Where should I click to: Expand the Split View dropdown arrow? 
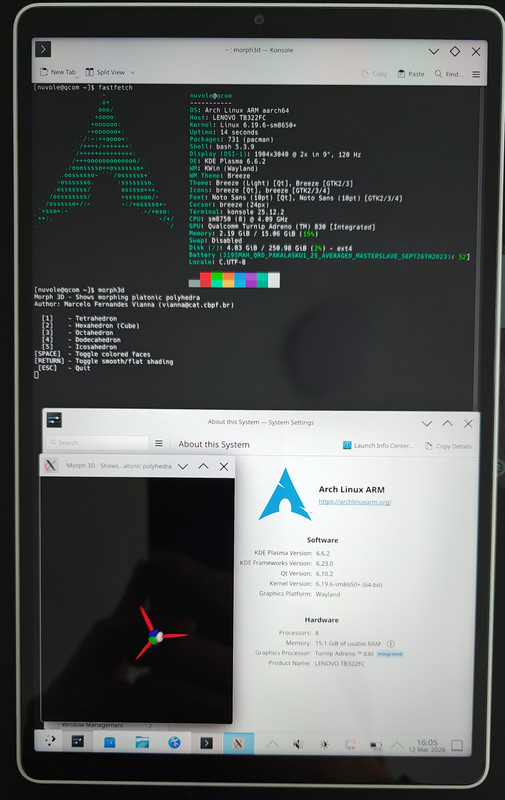[133, 72]
